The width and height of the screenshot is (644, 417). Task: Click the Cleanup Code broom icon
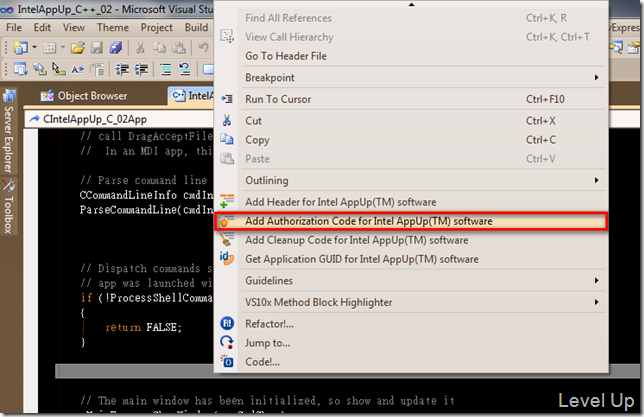click(227, 239)
